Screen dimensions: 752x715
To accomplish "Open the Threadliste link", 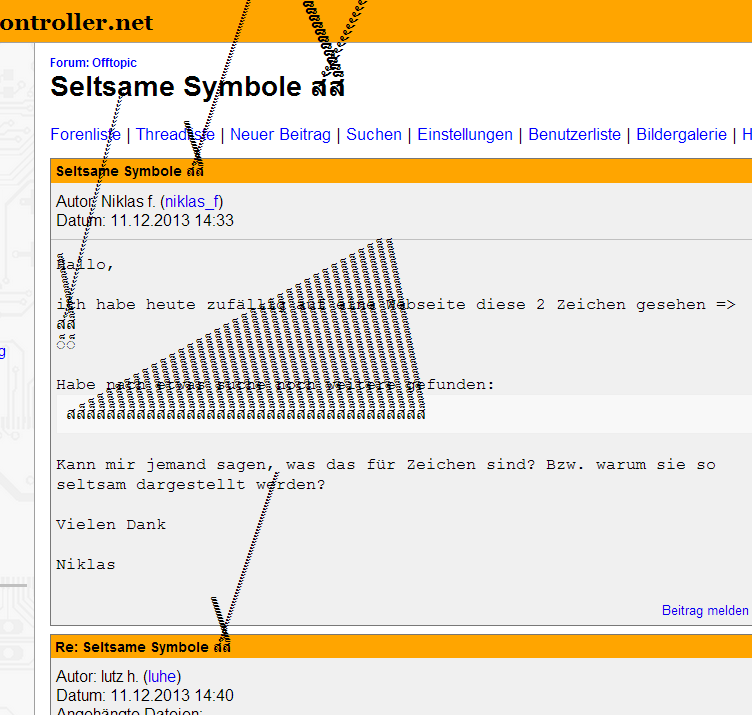I will [x=175, y=134].
